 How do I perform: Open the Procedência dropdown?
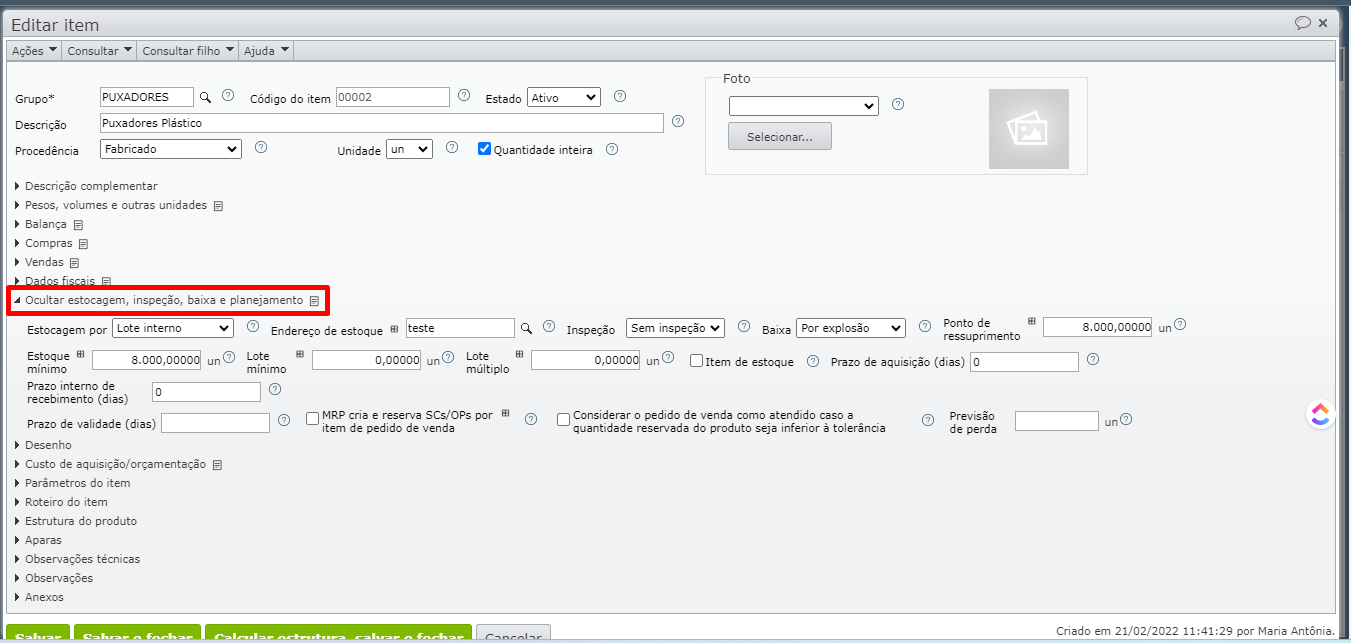(x=171, y=149)
